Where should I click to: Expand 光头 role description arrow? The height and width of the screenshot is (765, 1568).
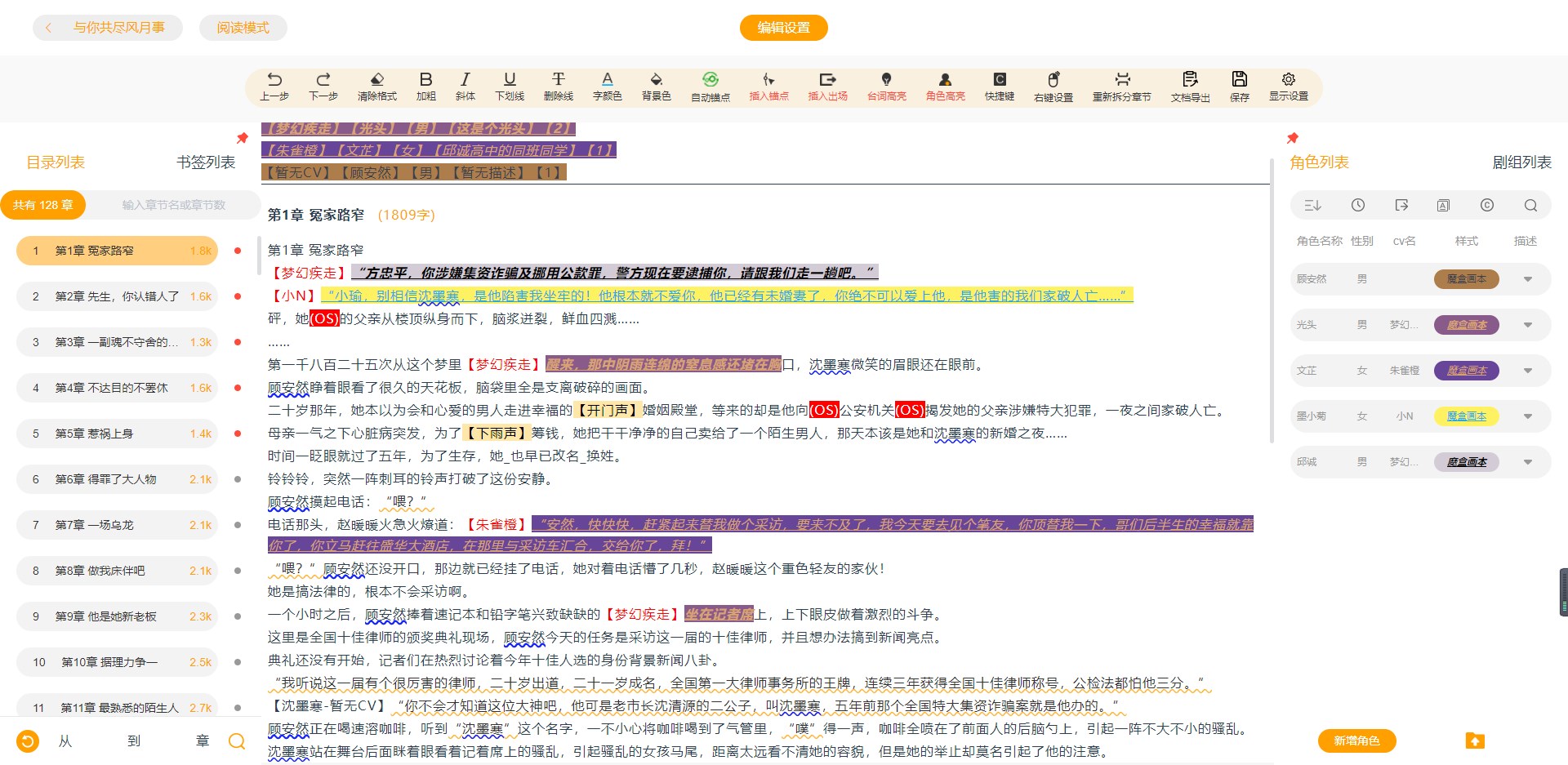click(1527, 325)
